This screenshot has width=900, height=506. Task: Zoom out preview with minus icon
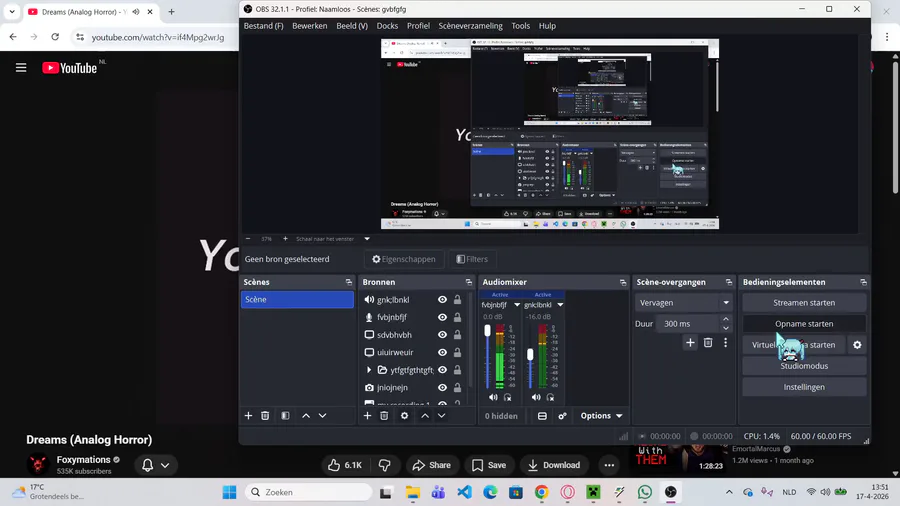248,239
